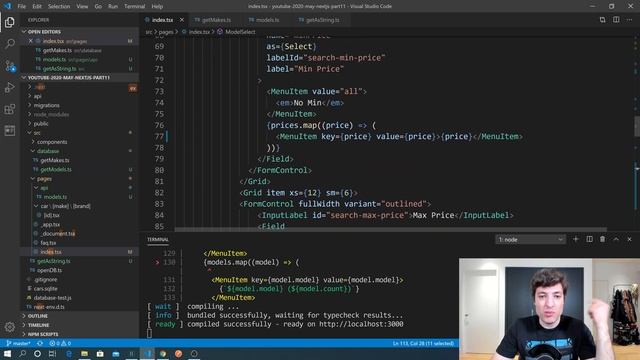The image size is (640, 360).
Task: Open the Manage gear icon
Action: point(10,327)
